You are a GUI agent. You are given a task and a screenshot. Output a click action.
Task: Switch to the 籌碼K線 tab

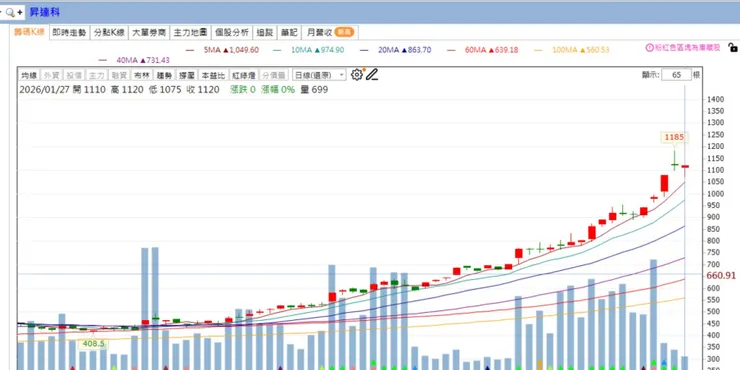pos(29,32)
